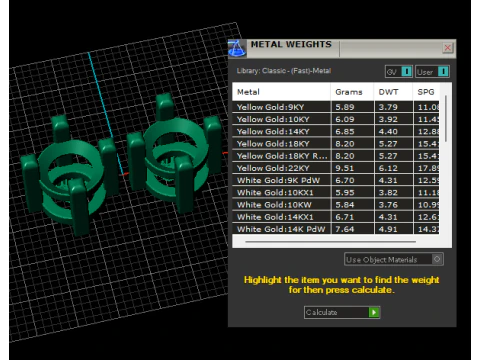Click the Metal Weights title bar
Screen dimensions: 480x360
[x=342, y=49]
